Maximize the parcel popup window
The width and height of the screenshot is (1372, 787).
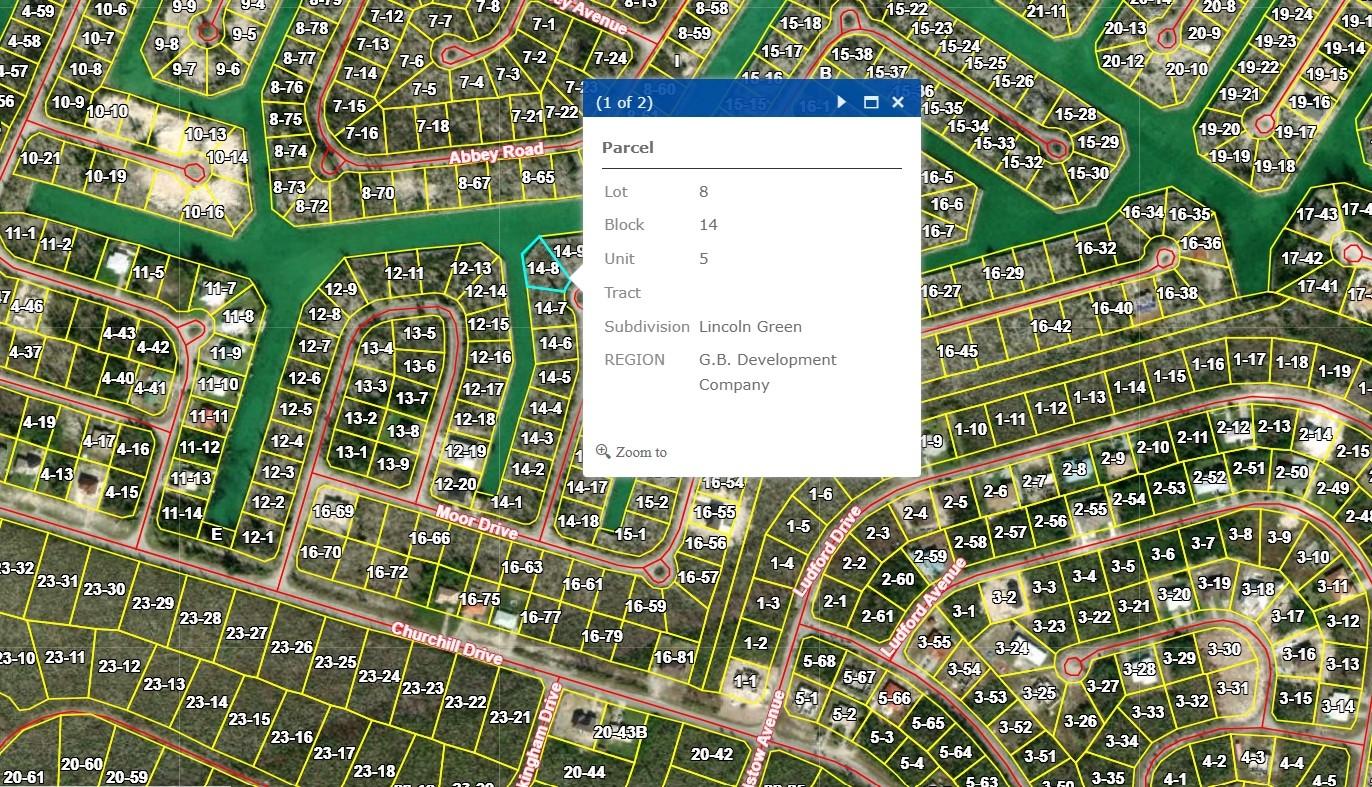pos(870,102)
